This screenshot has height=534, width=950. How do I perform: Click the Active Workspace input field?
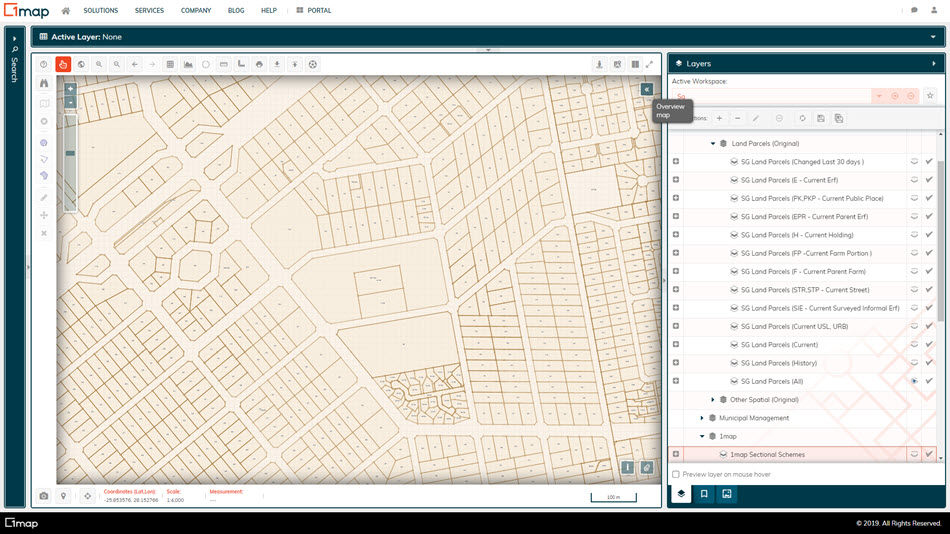click(771, 96)
